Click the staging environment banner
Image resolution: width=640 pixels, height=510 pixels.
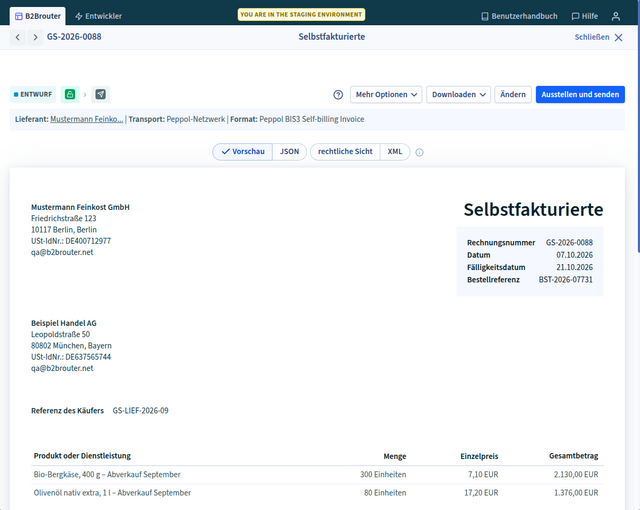(301, 15)
